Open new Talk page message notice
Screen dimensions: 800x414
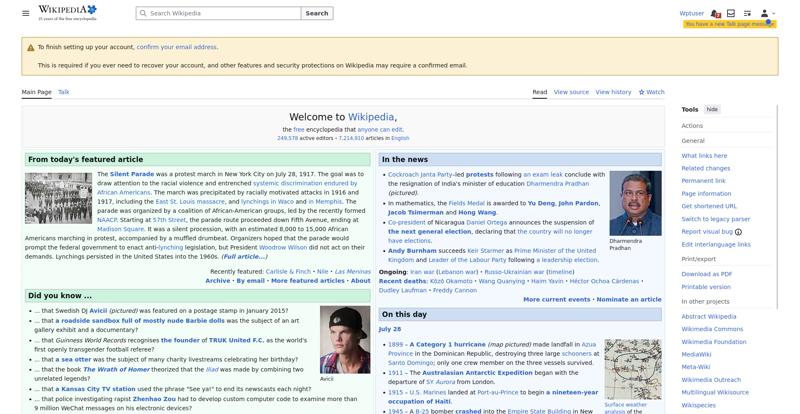point(730,24)
